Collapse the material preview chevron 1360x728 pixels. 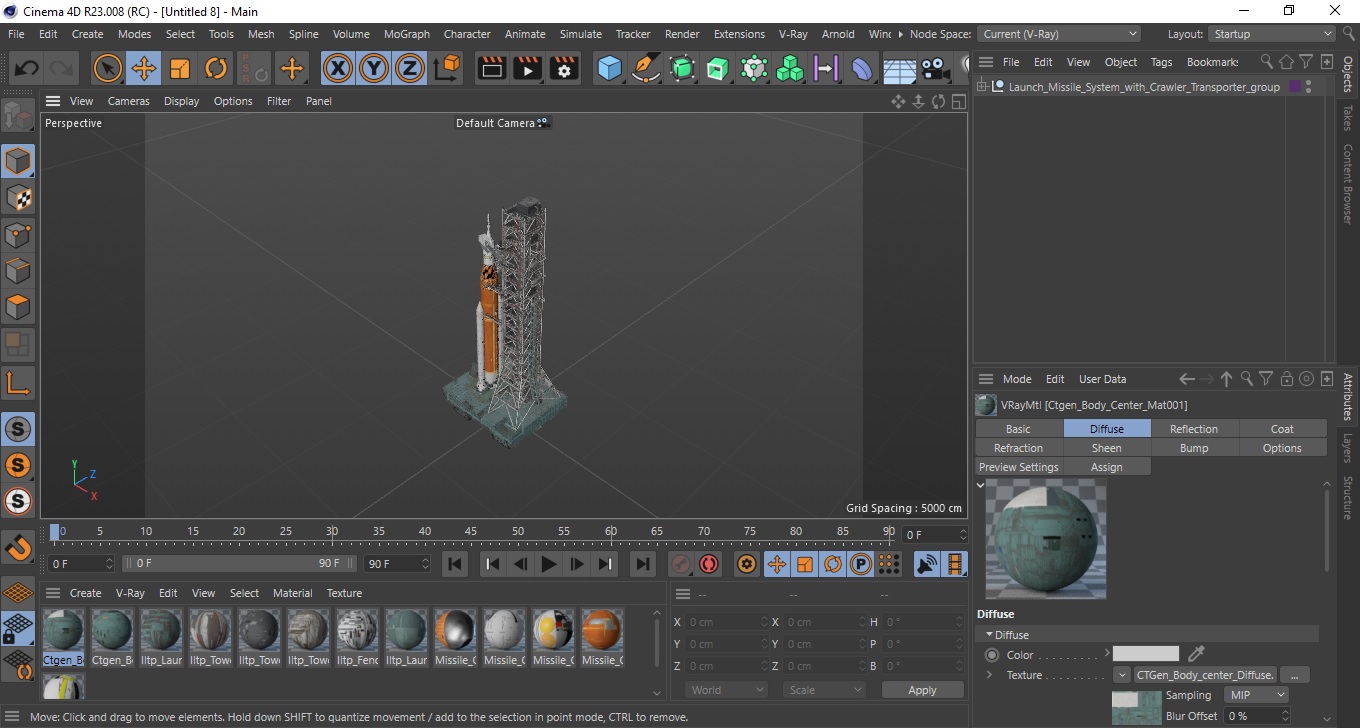981,485
